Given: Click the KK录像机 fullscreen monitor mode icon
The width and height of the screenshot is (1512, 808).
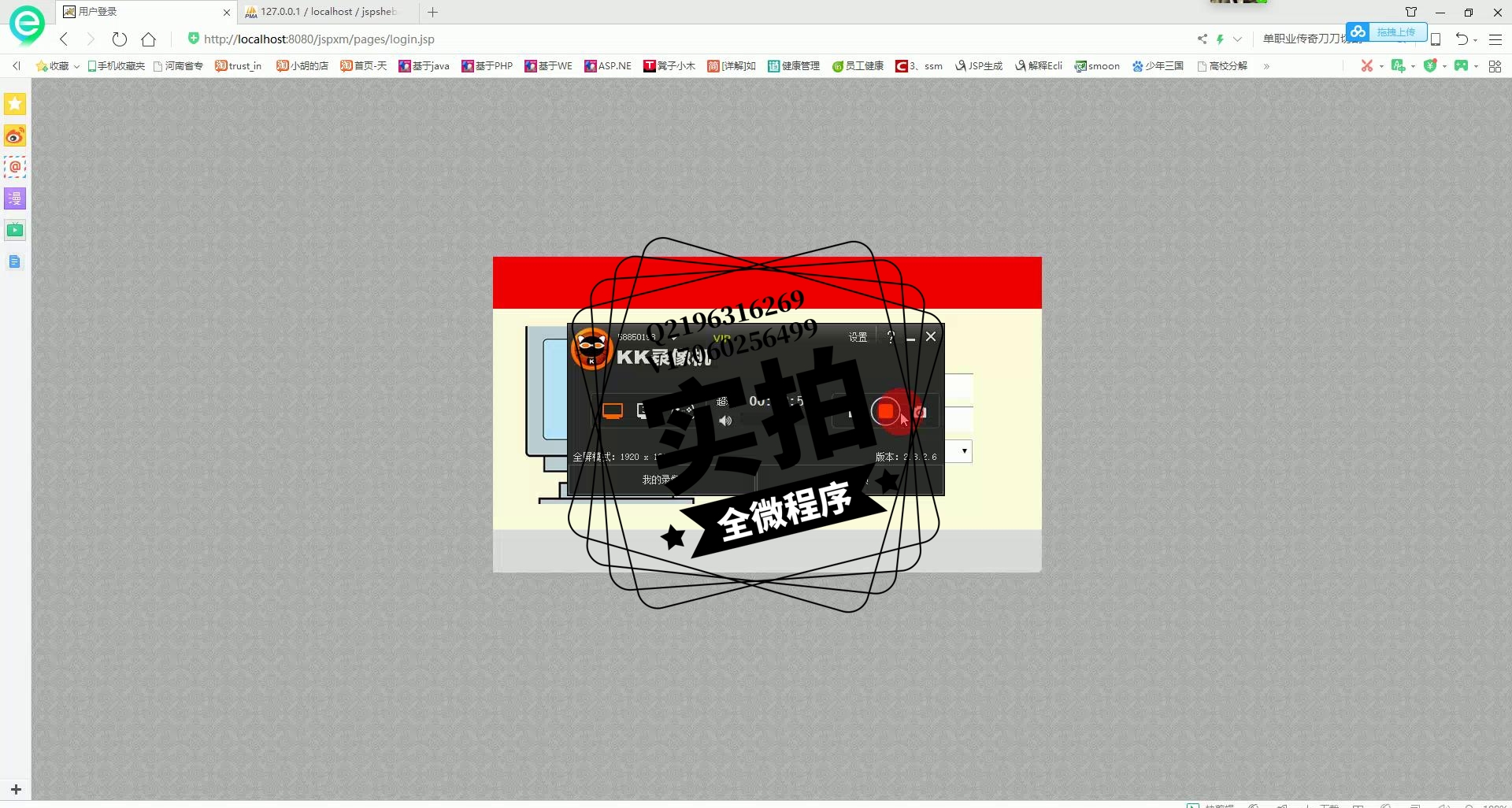Looking at the screenshot, I should pos(613,411).
